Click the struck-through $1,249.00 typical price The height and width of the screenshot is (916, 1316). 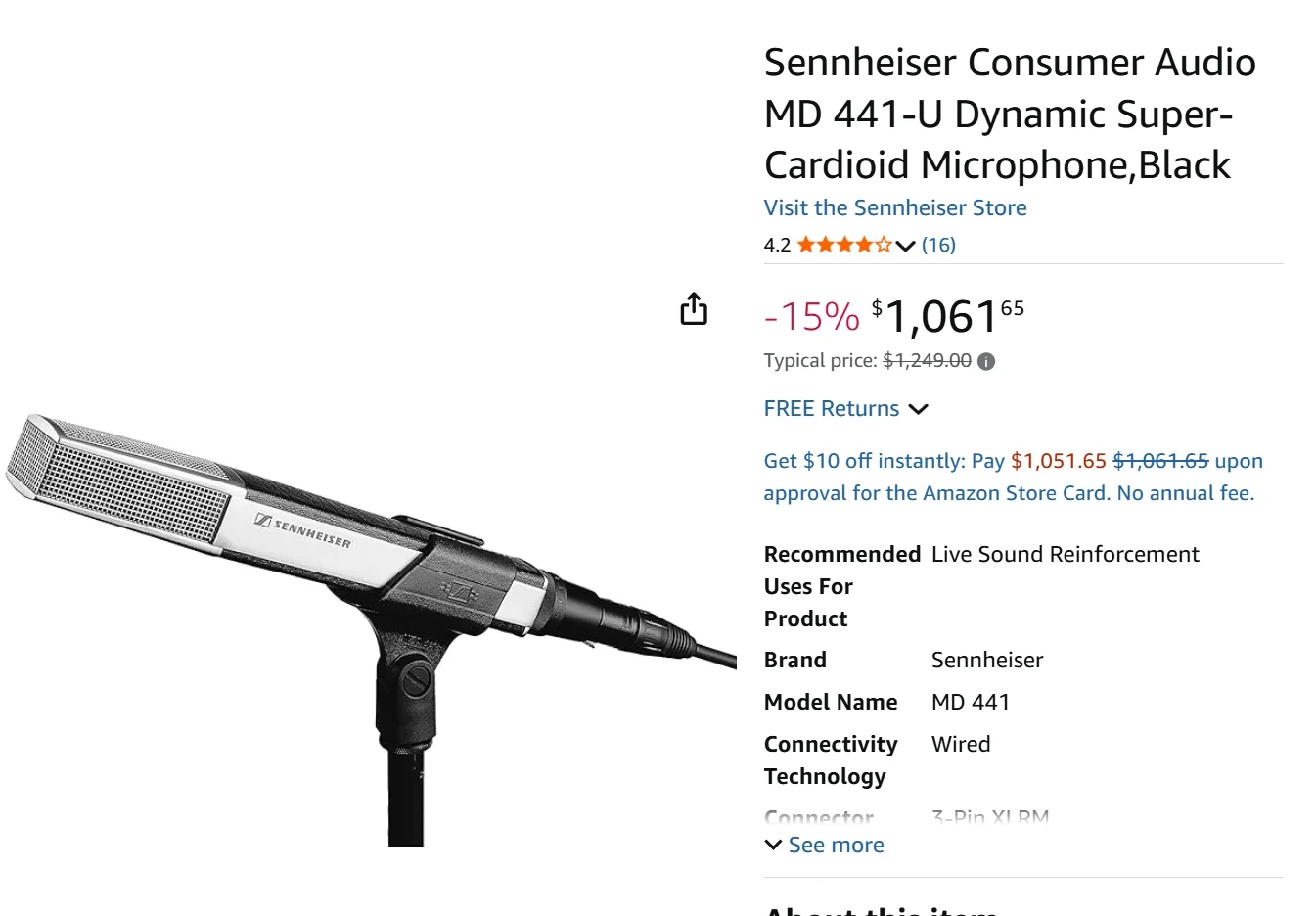927,360
